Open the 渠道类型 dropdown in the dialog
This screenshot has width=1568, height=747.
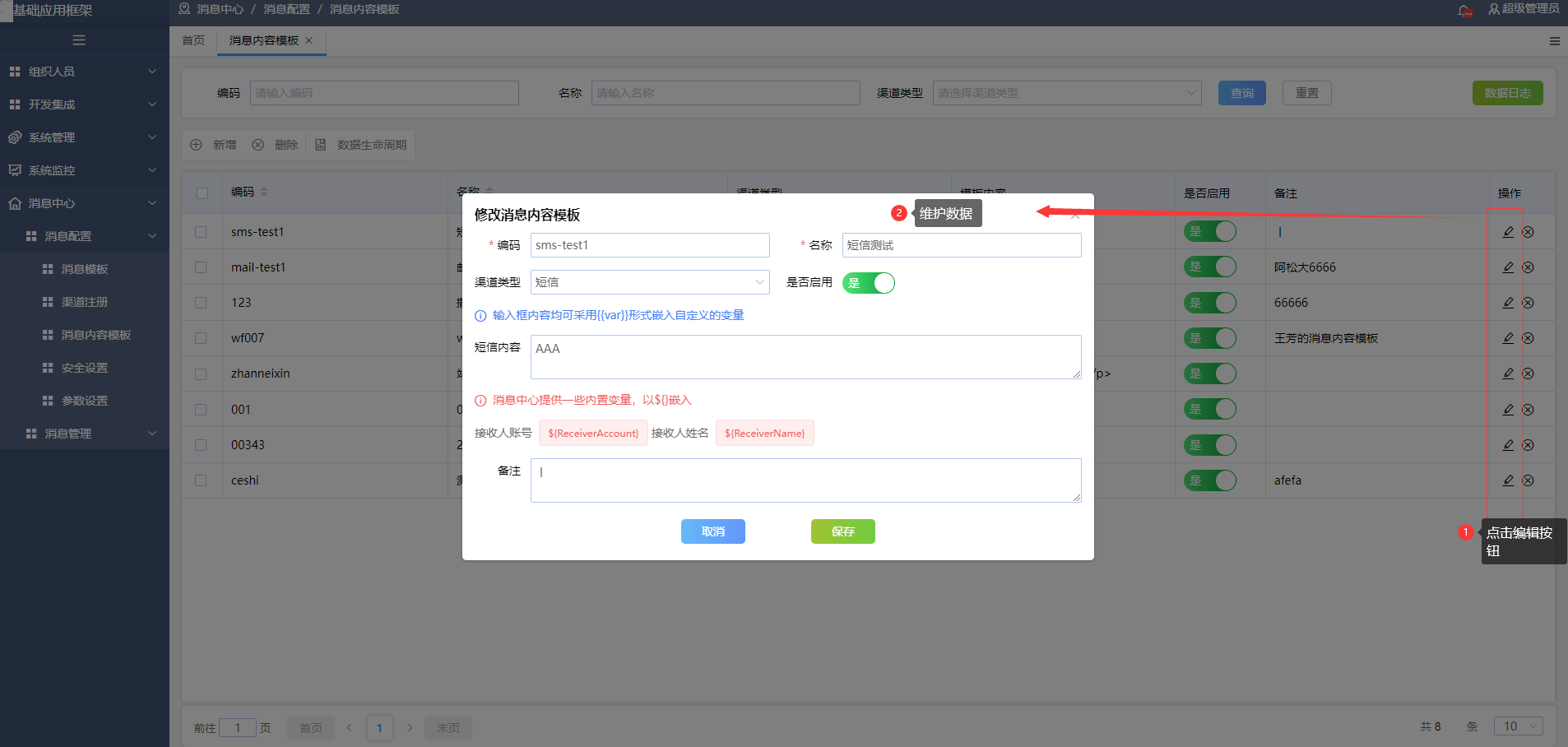click(x=650, y=282)
